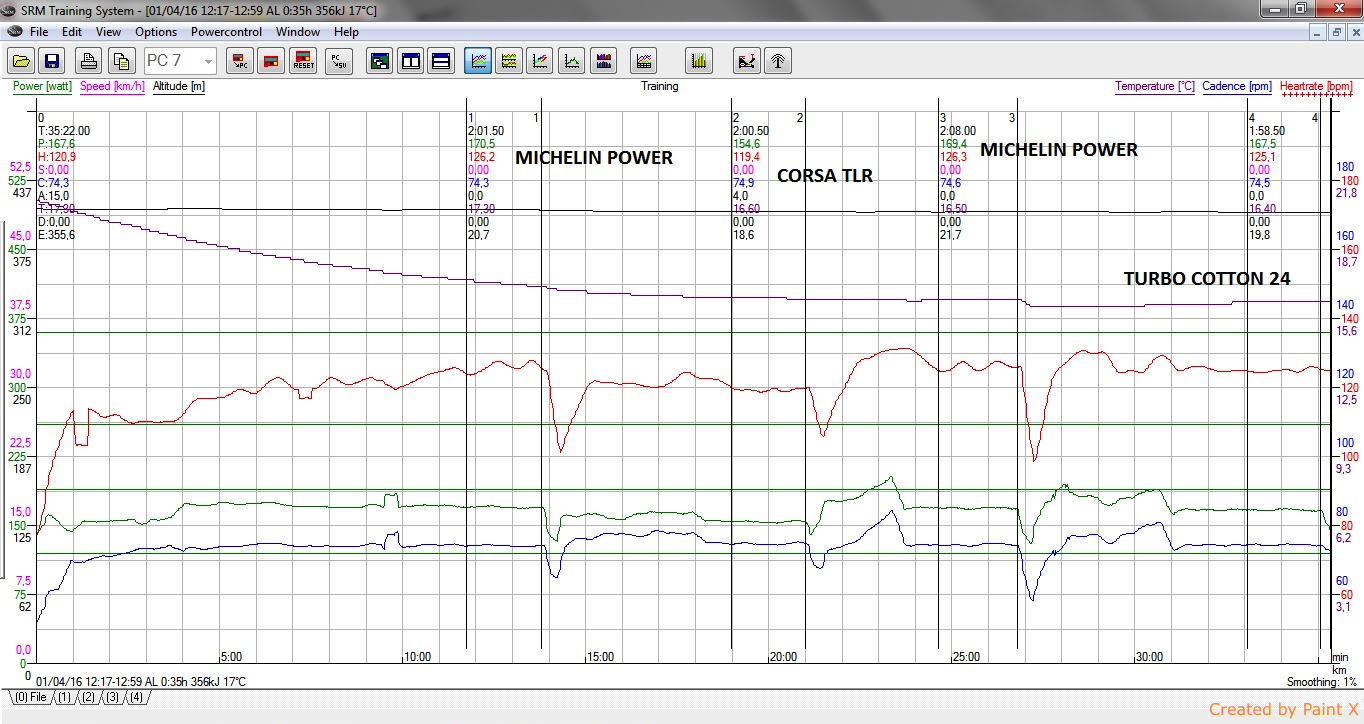Open the Edit menu

coord(72,32)
